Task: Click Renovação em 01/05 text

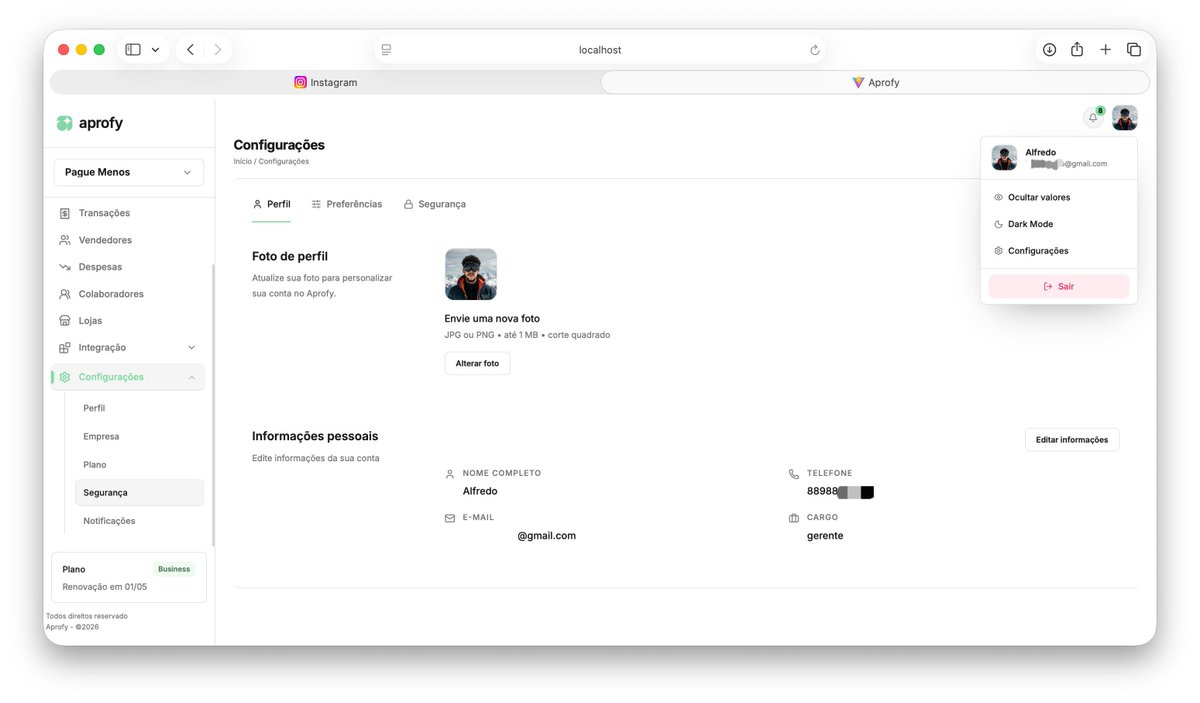Action: [x=105, y=587]
